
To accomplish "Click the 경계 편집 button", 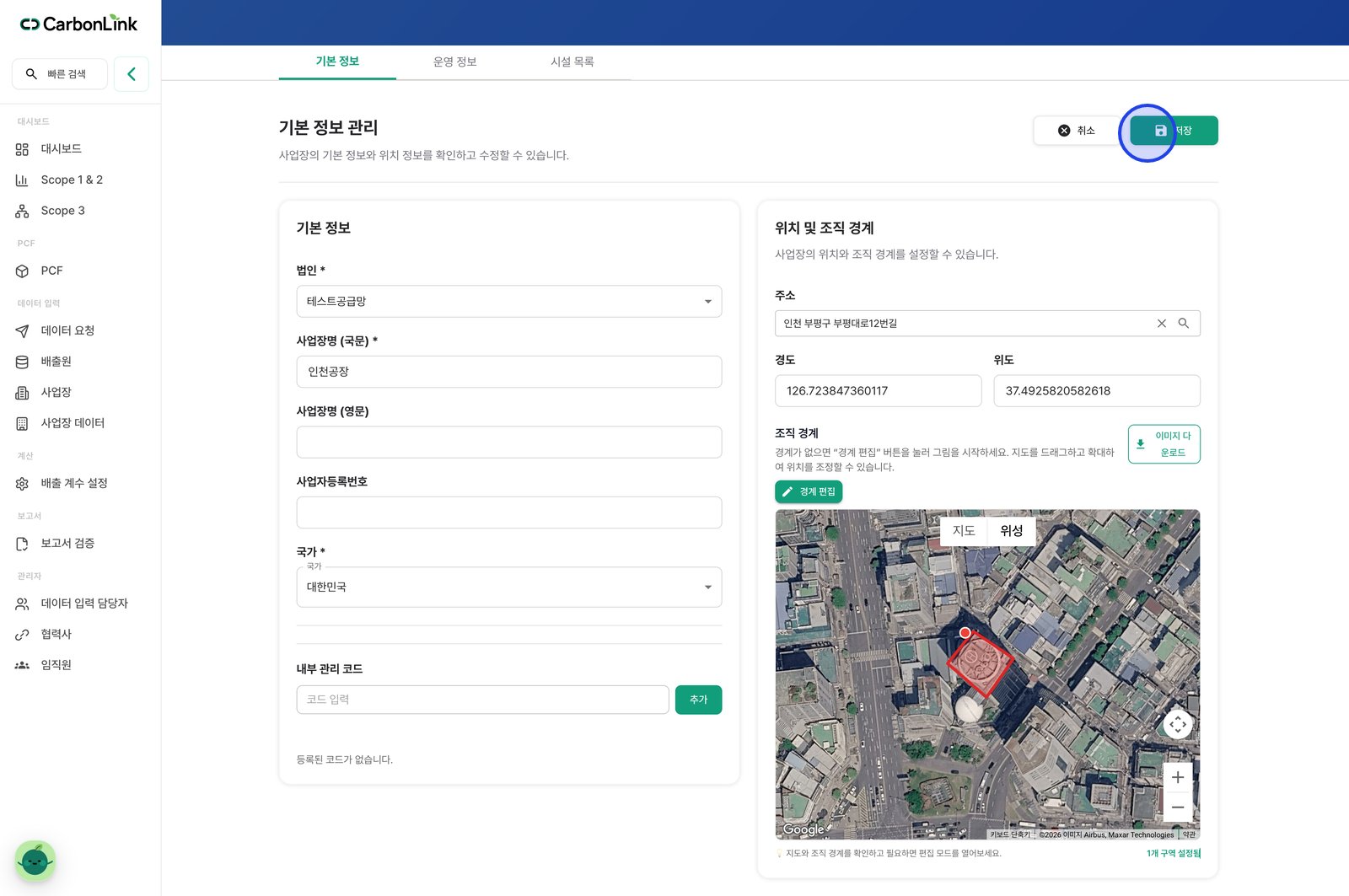I will [x=809, y=492].
